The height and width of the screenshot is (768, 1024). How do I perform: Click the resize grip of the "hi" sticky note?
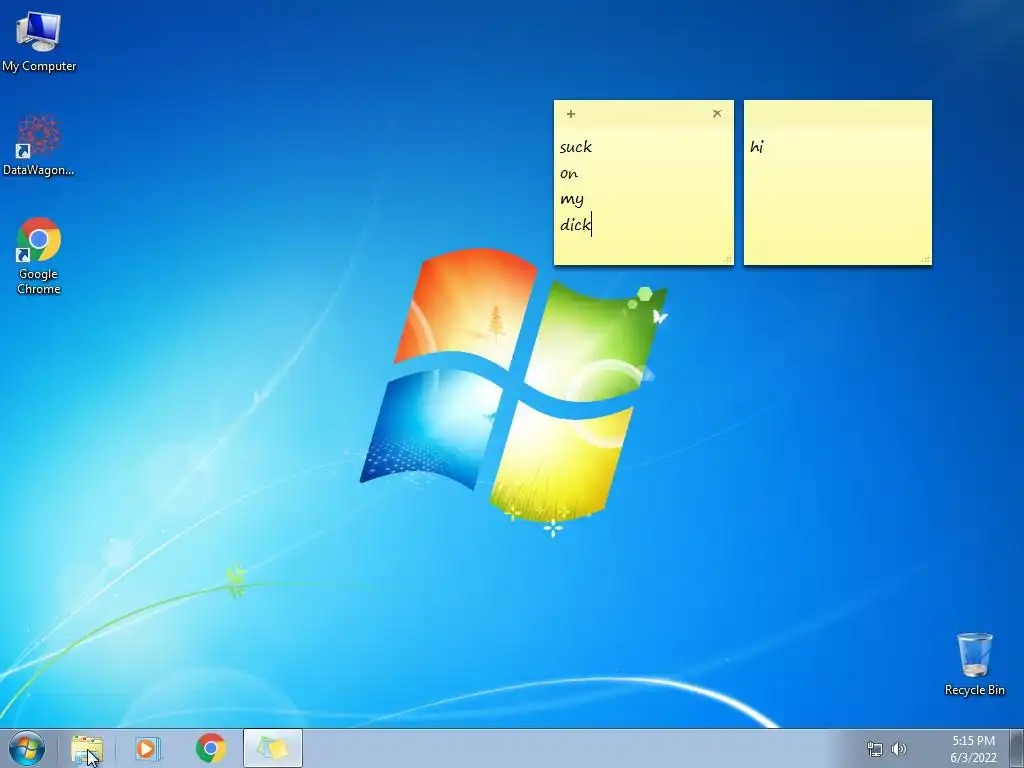point(925,259)
